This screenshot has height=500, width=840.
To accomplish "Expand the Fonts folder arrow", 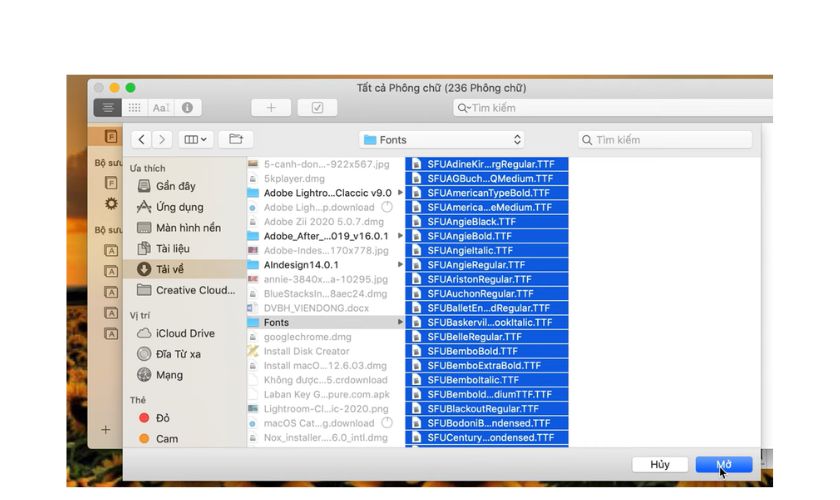I will pyautogui.click(x=400, y=322).
